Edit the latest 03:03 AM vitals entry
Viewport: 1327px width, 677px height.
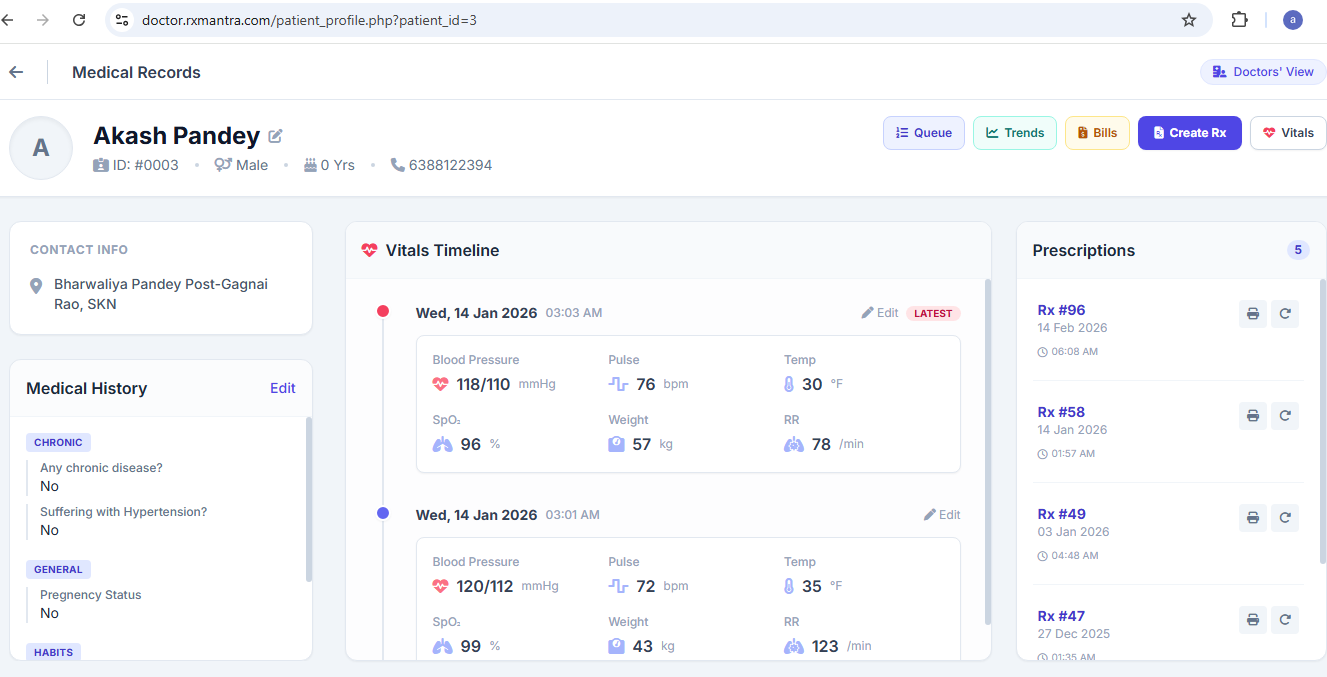pyautogui.click(x=880, y=313)
